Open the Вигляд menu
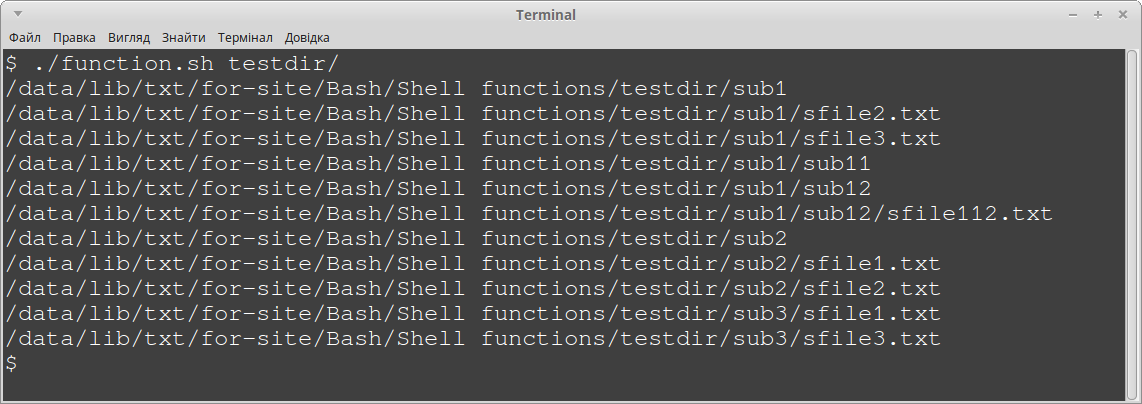The width and height of the screenshot is (1142, 404). click(129, 37)
